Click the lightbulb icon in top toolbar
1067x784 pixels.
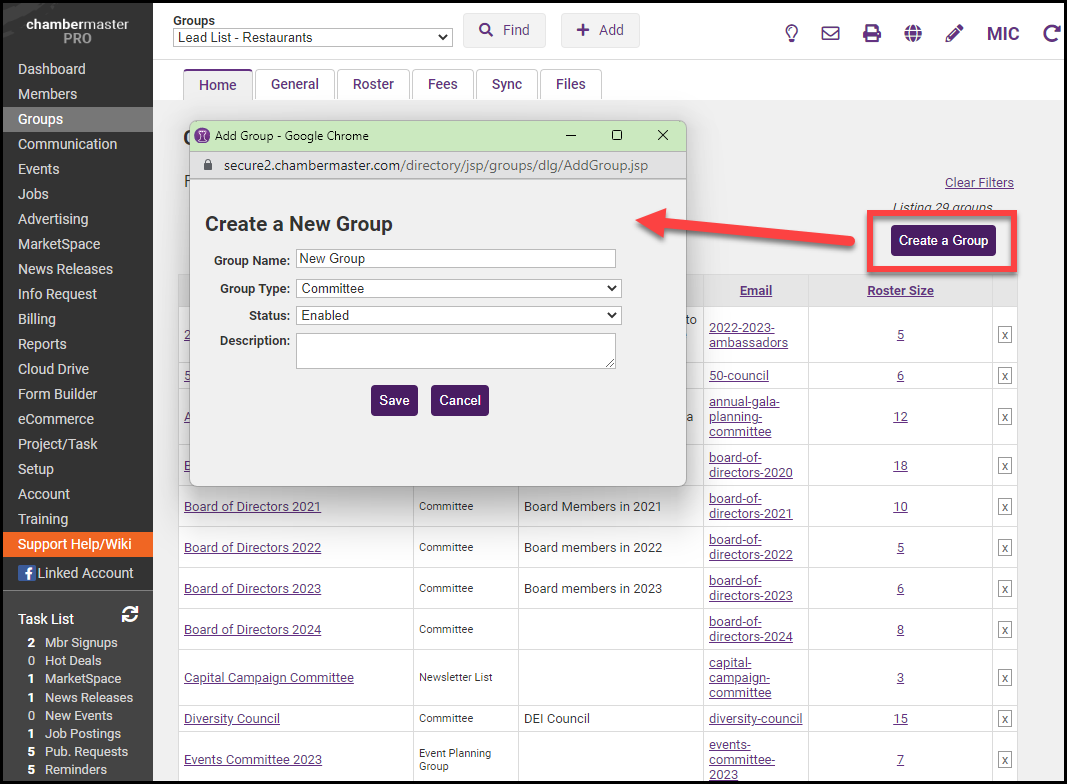pyautogui.click(x=791, y=33)
